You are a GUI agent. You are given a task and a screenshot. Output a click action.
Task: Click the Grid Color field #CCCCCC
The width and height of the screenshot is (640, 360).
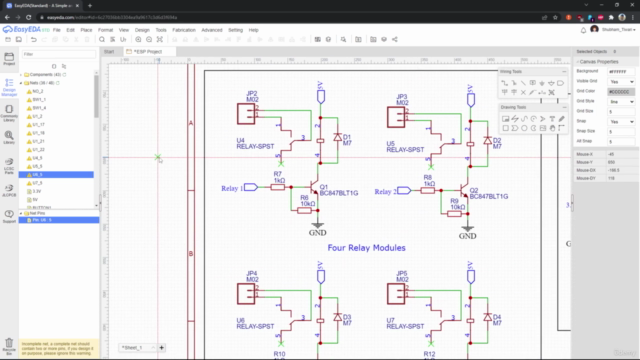(x=621, y=92)
